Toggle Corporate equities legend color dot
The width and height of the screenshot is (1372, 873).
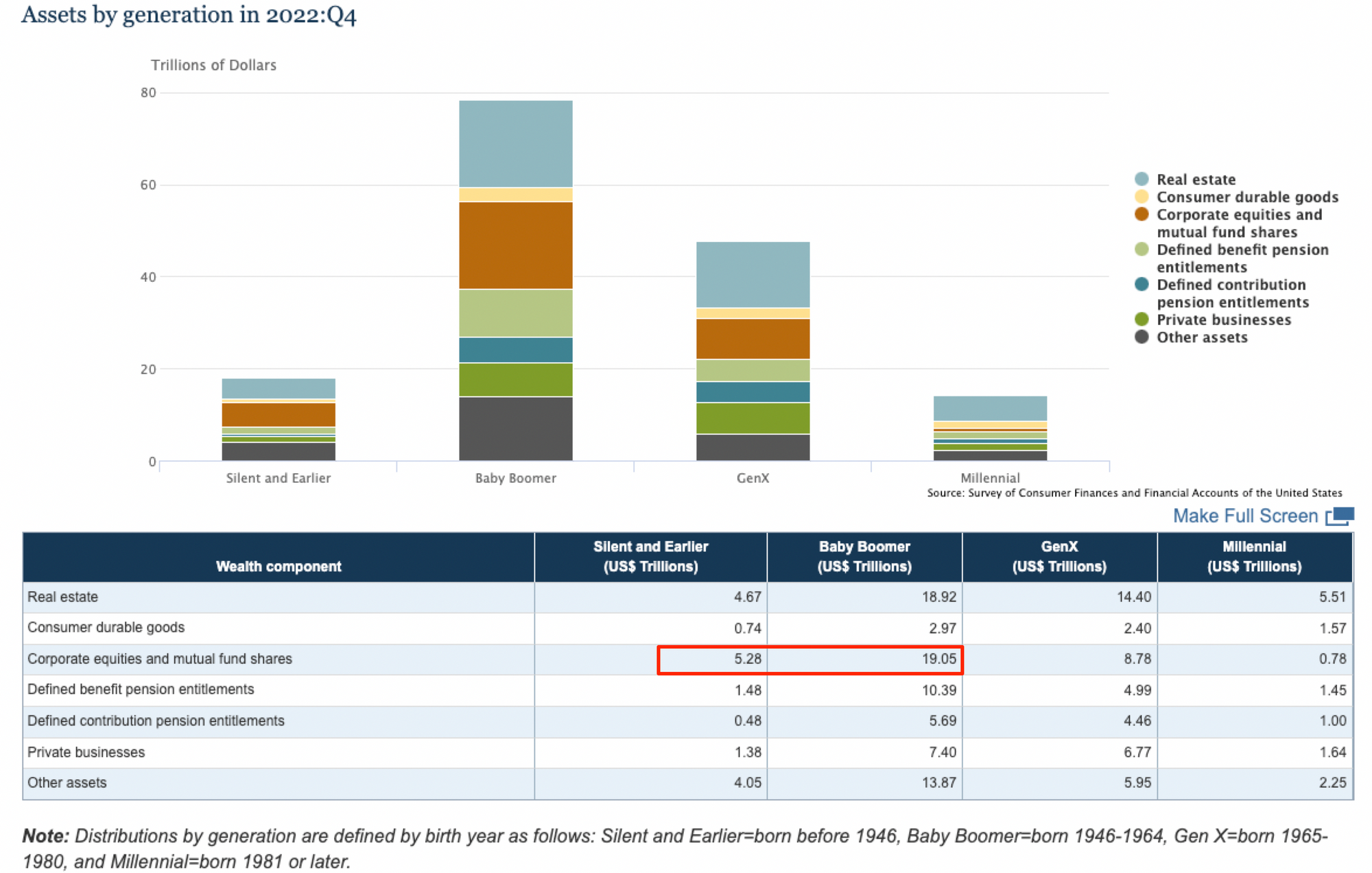point(1142,215)
